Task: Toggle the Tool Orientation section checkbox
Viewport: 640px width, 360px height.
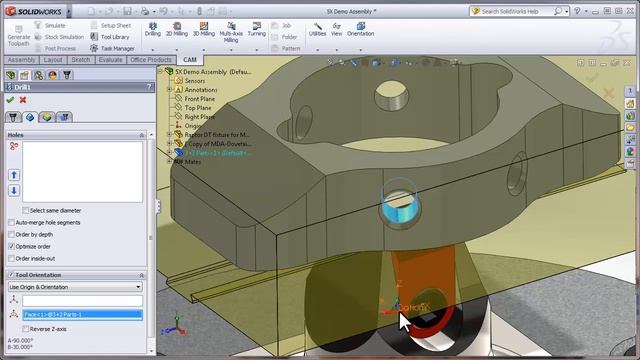Action: (x=11, y=275)
